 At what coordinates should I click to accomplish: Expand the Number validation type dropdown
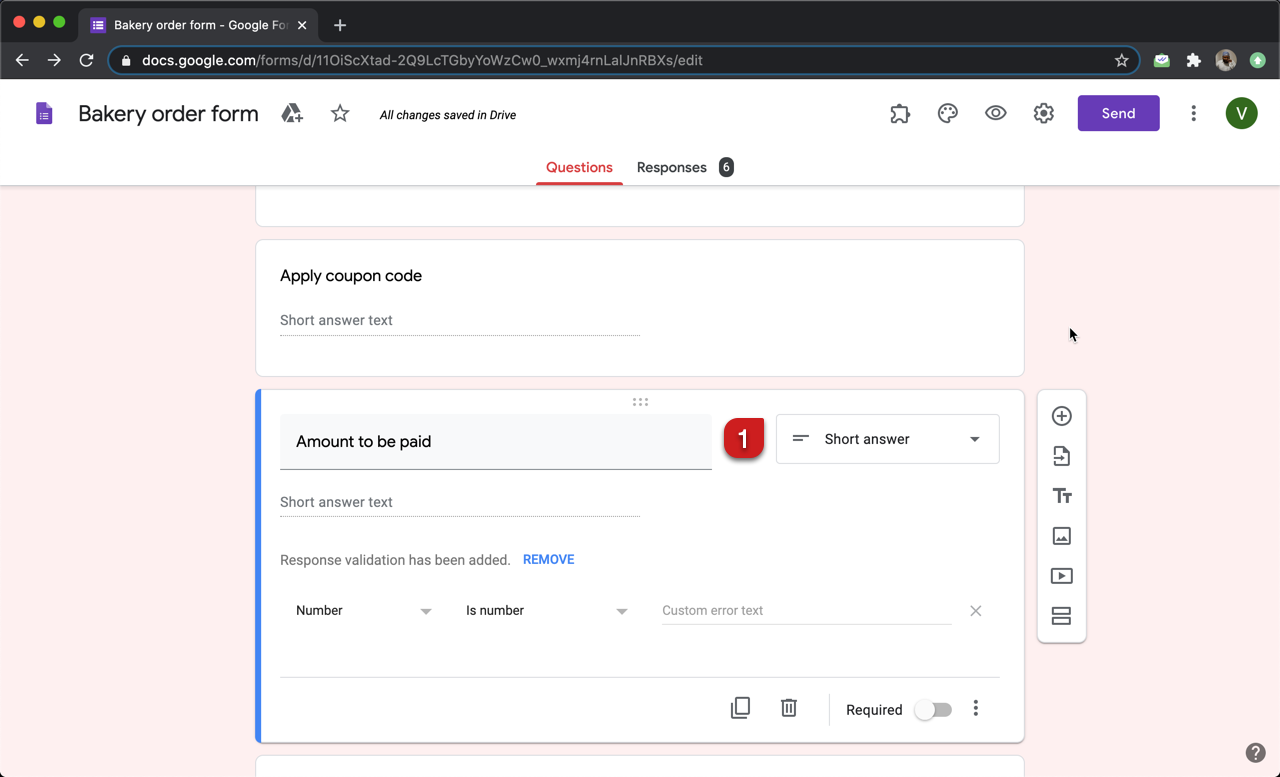point(363,611)
